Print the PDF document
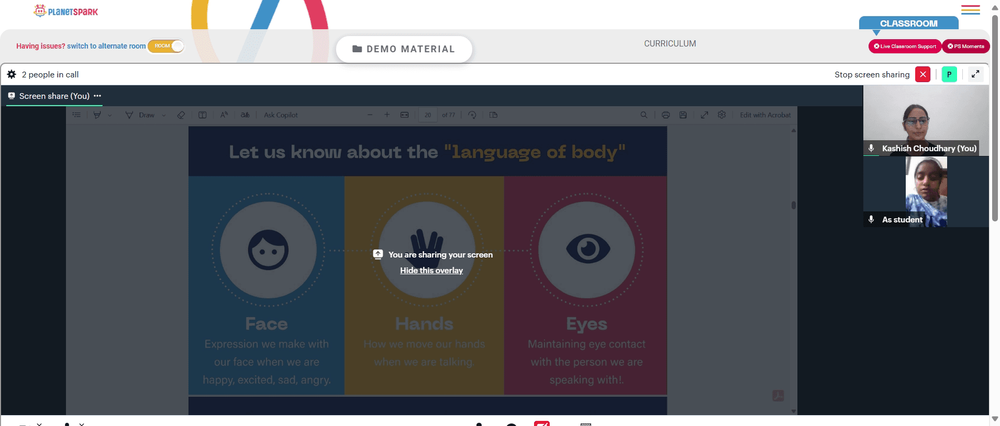1000x426 pixels. tap(666, 115)
